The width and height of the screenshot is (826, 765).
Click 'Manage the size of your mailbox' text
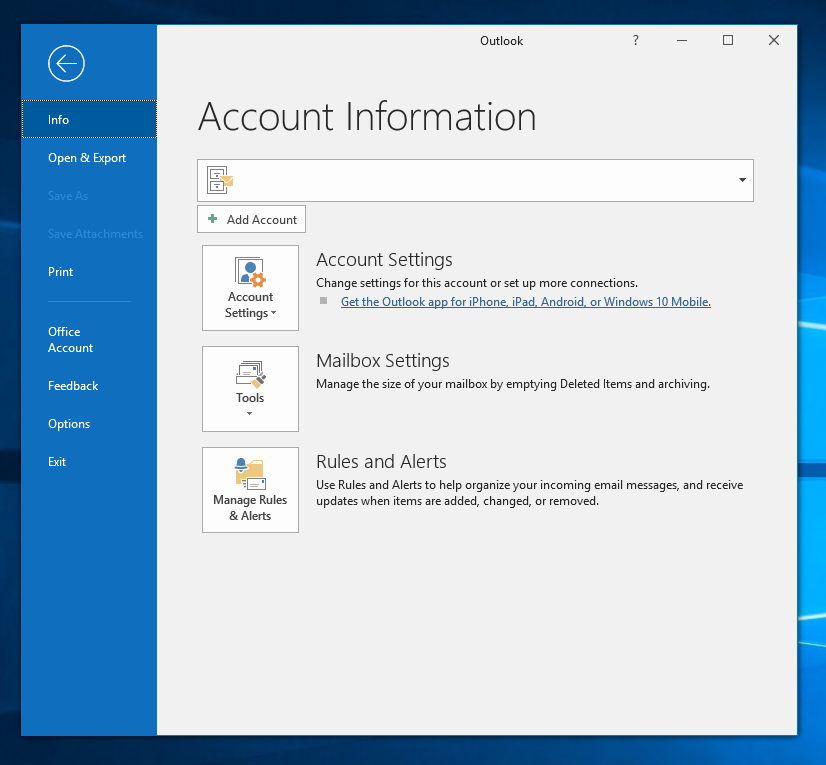pos(513,384)
